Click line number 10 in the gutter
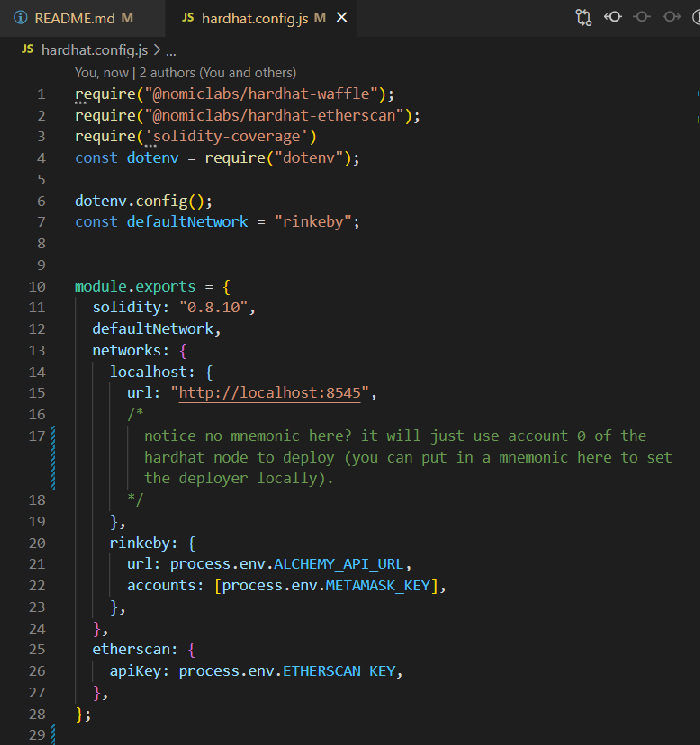 [x=37, y=287]
